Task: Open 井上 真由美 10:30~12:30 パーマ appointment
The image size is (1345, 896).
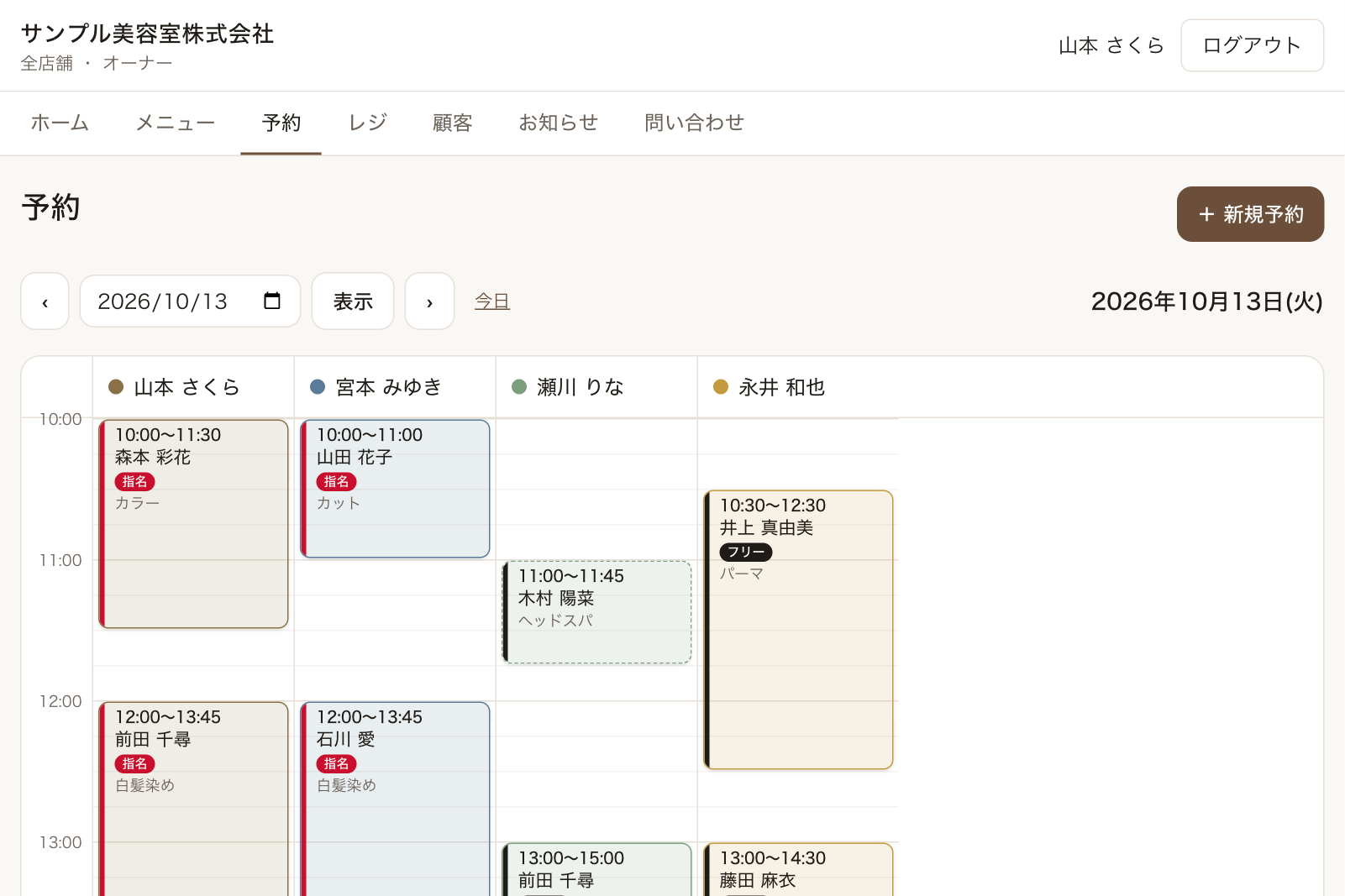Action: click(x=798, y=630)
